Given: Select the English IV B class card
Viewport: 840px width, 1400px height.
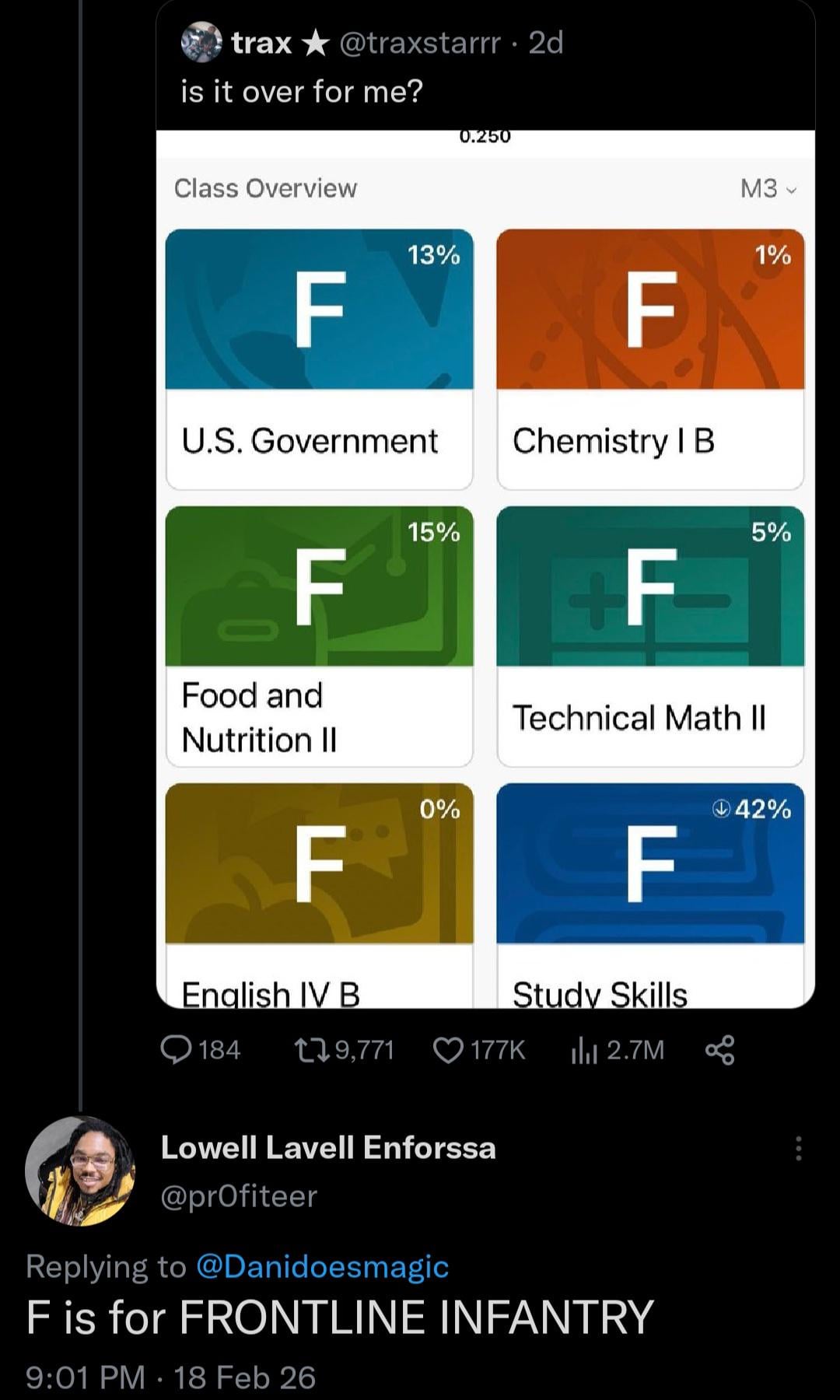Looking at the screenshot, I should pyautogui.click(x=319, y=894).
